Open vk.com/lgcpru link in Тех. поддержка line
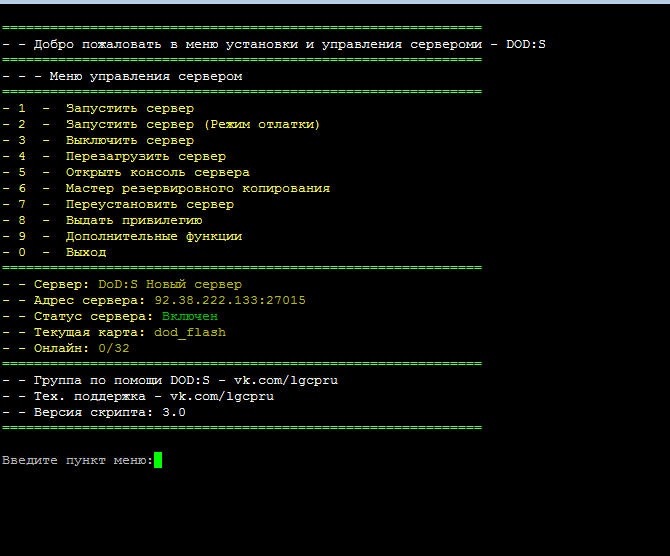 pos(221,396)
